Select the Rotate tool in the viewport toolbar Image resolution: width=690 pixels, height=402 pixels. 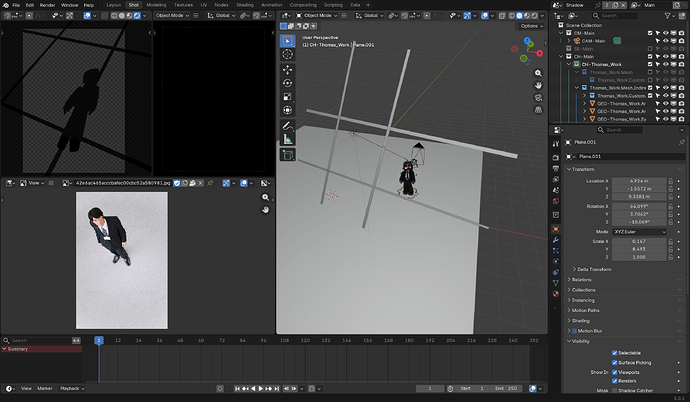coord(287,83)
